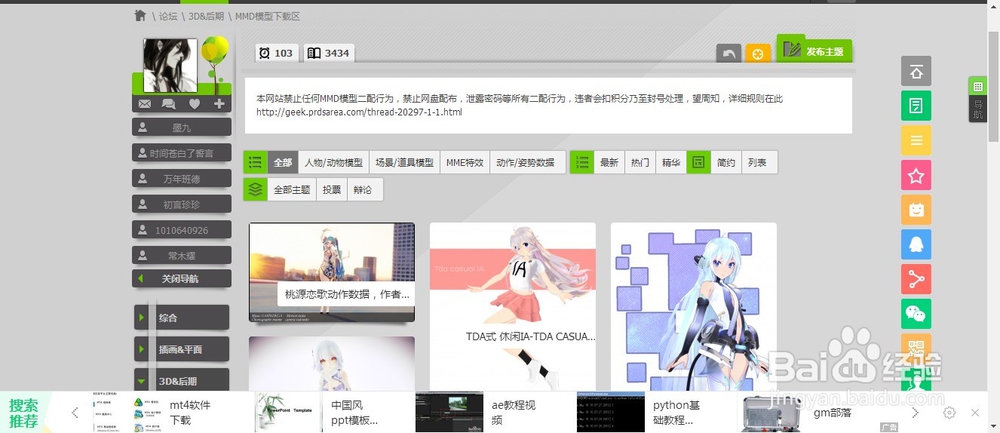Click the pink star favorites icon

click(x=916, y=175)
